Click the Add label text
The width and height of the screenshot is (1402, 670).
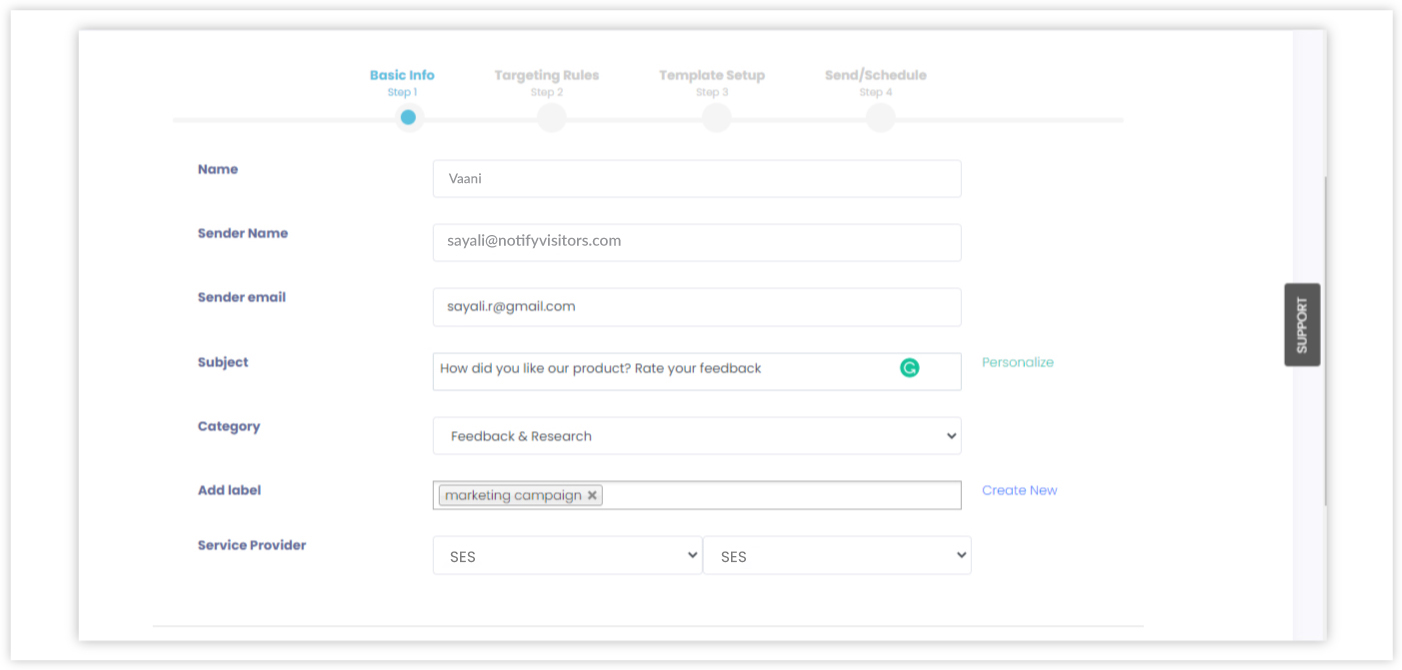point(229,490)
